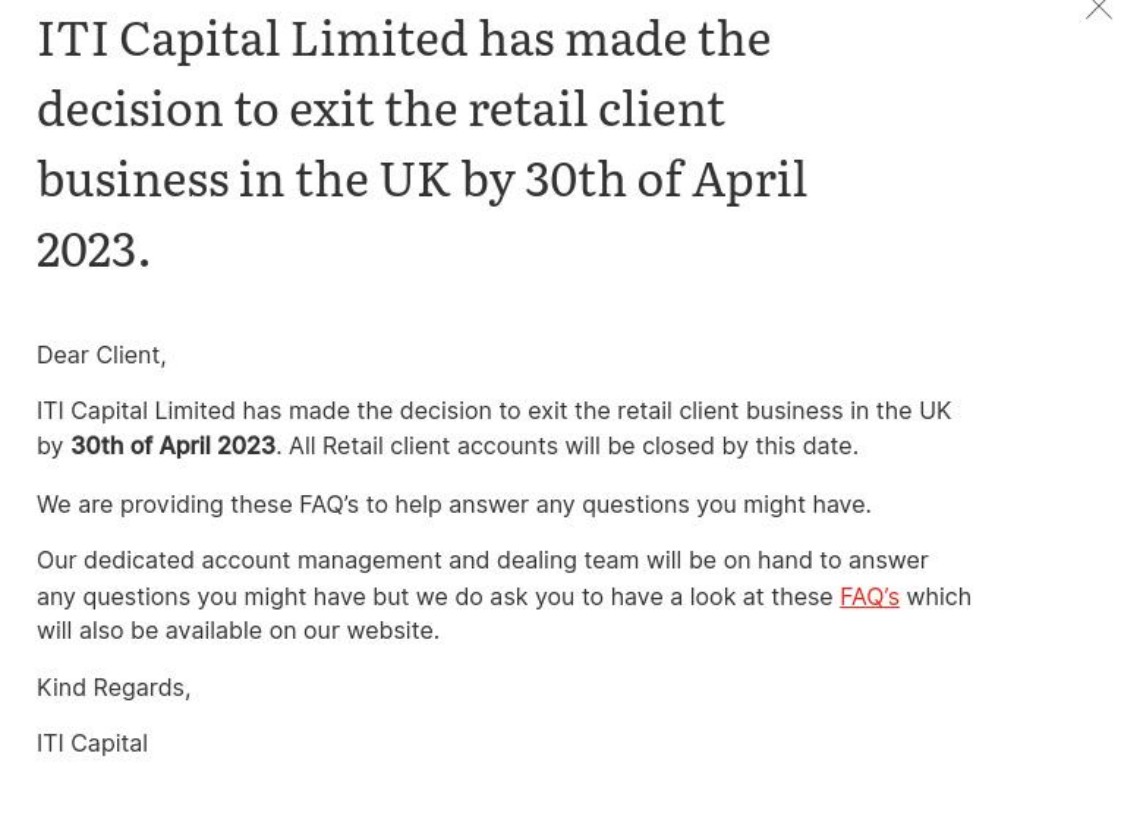
Task: Click the 'All Retail client accounts will be closed' sentence
Action: (x=573, y=446)
